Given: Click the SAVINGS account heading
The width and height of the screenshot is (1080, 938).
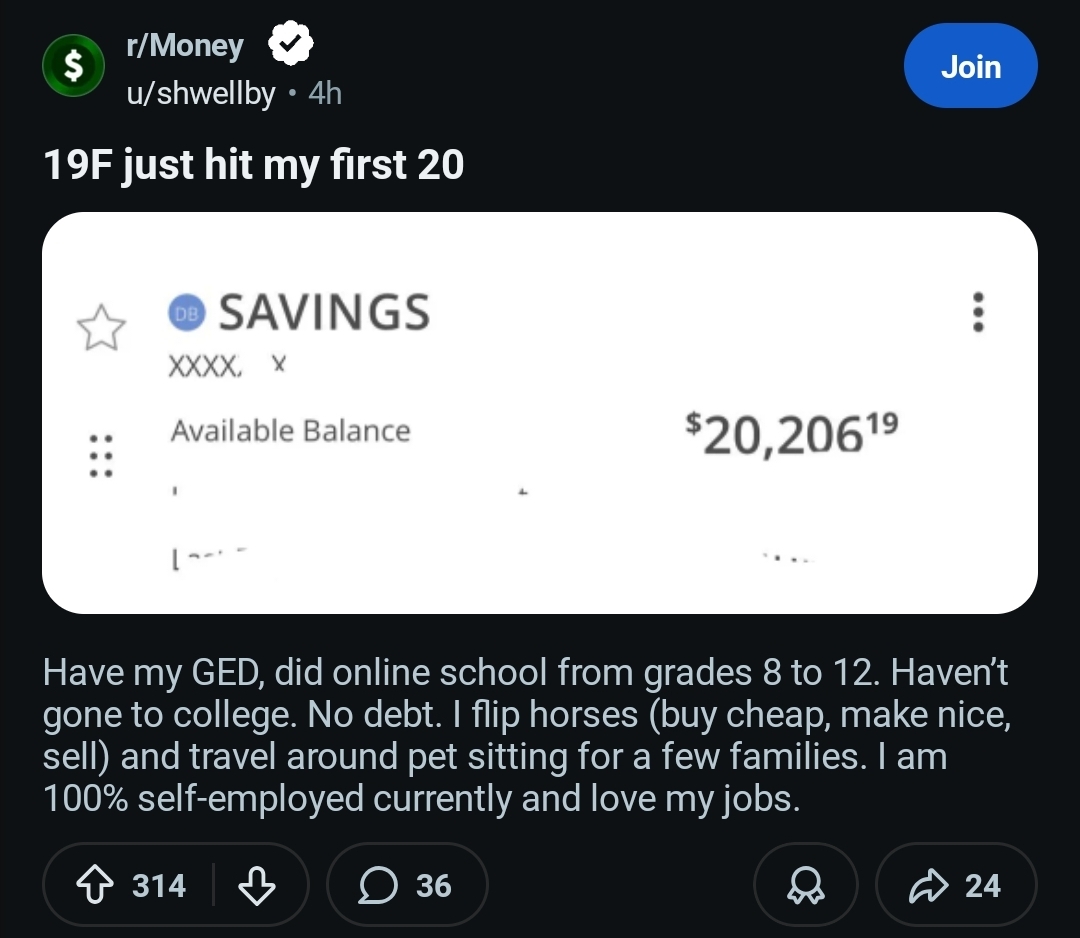Looking at the screenshot, I should [x=324, y=311].
